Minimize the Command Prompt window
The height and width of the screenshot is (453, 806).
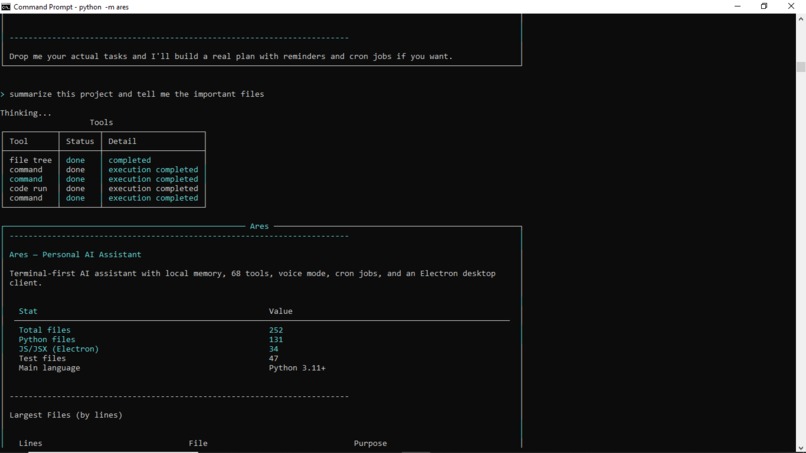[738, 6]
